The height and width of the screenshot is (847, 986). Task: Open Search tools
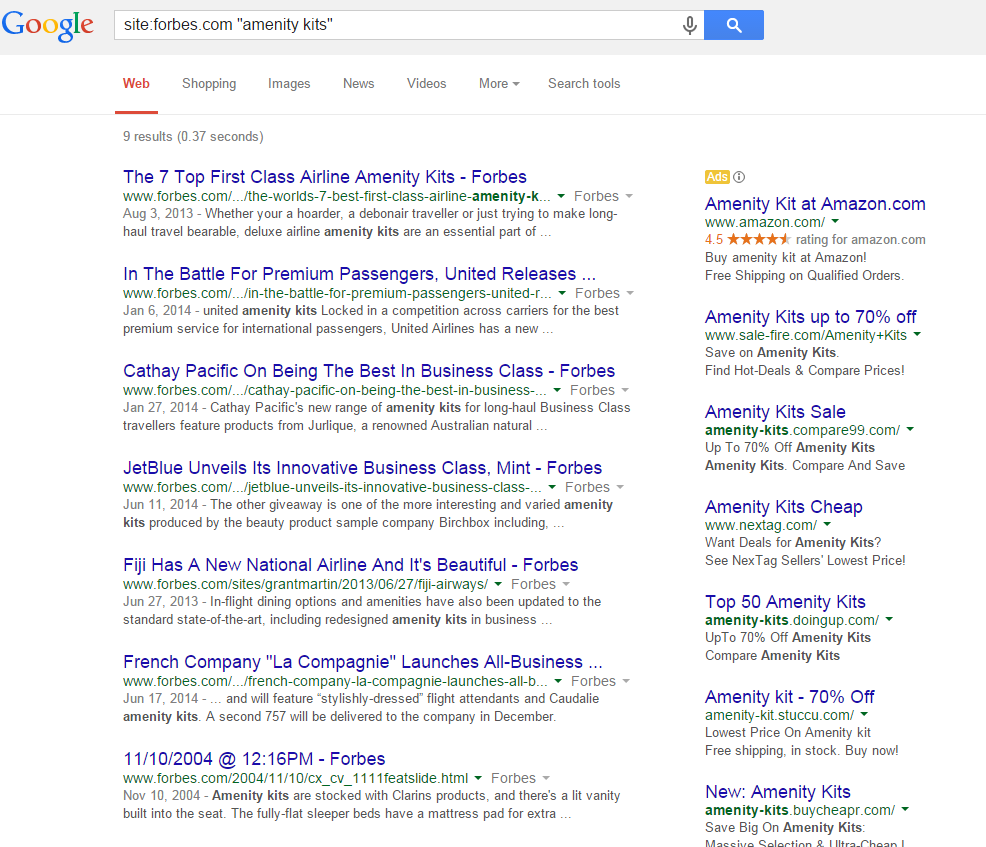[584, 84]
